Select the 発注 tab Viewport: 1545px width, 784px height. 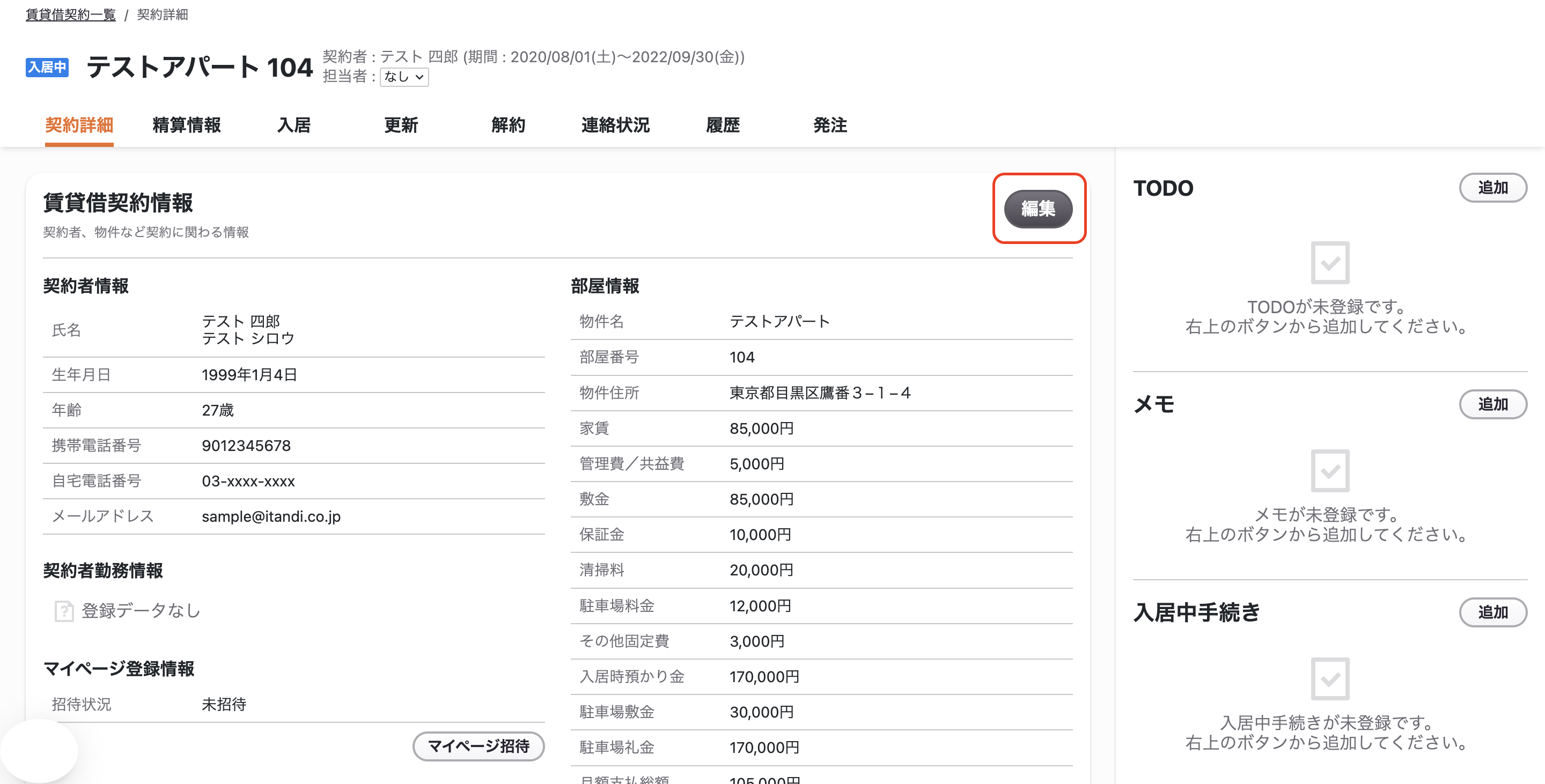(830, 125)
